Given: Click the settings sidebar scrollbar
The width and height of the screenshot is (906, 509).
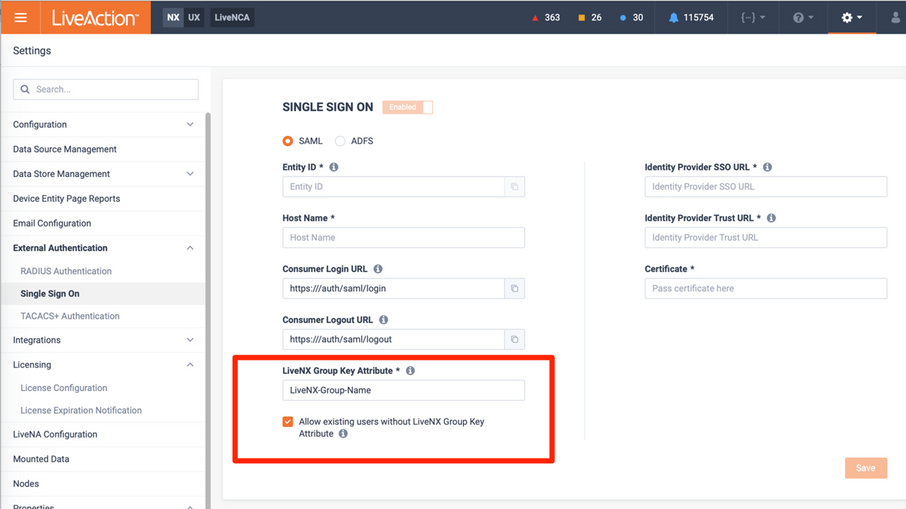Looking at the screenshot, I should [208, 311].
